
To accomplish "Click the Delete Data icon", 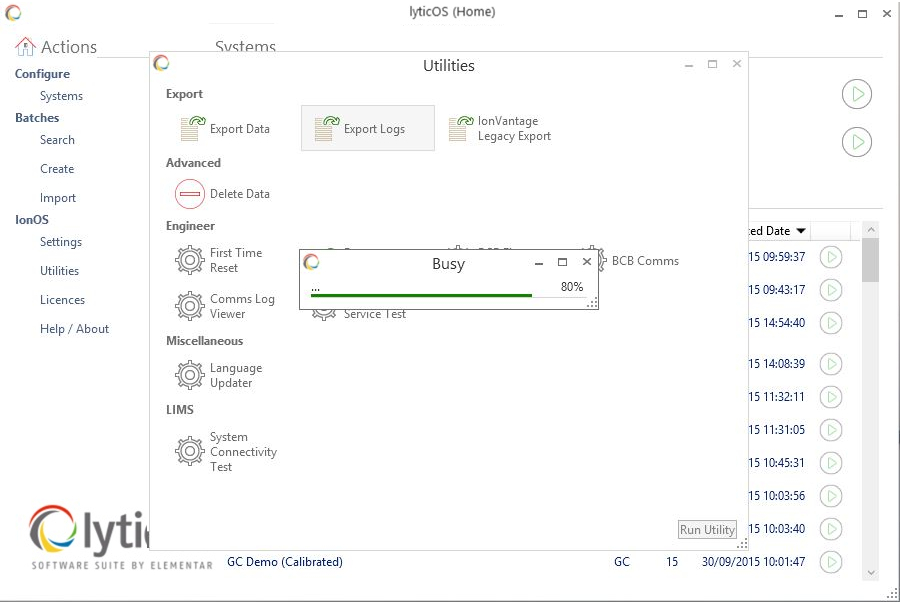I will (x=190, y=194).
